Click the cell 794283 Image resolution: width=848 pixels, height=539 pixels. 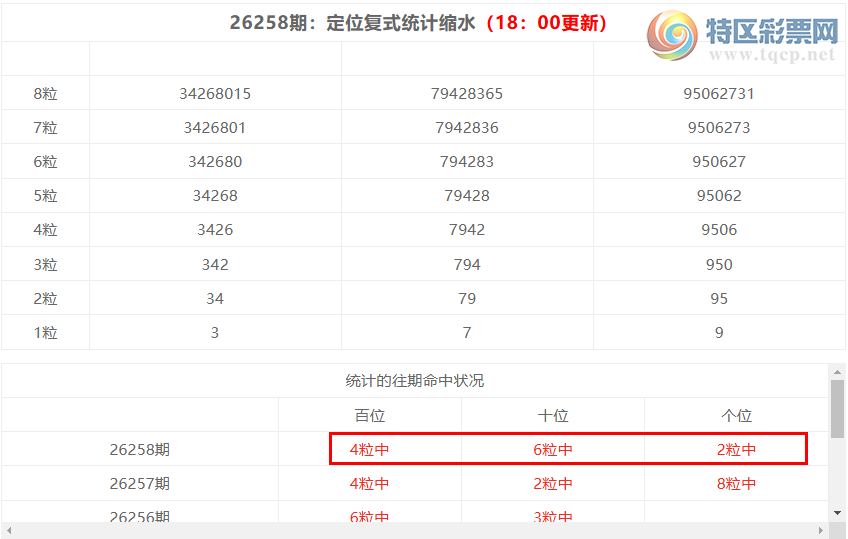[x=467, y=162]
